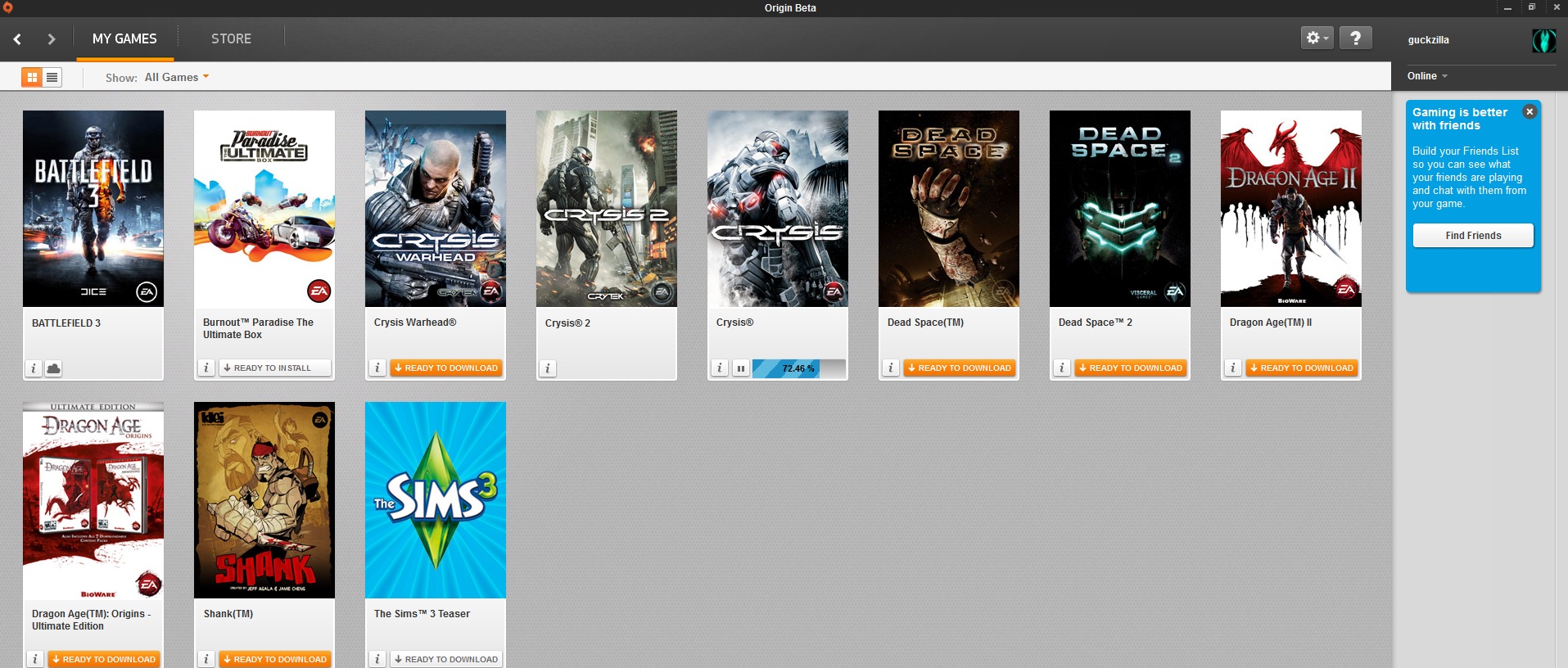Select the Dragon Age II cover art
The image size is (1568, 668).
click(x=1291, y=209)
